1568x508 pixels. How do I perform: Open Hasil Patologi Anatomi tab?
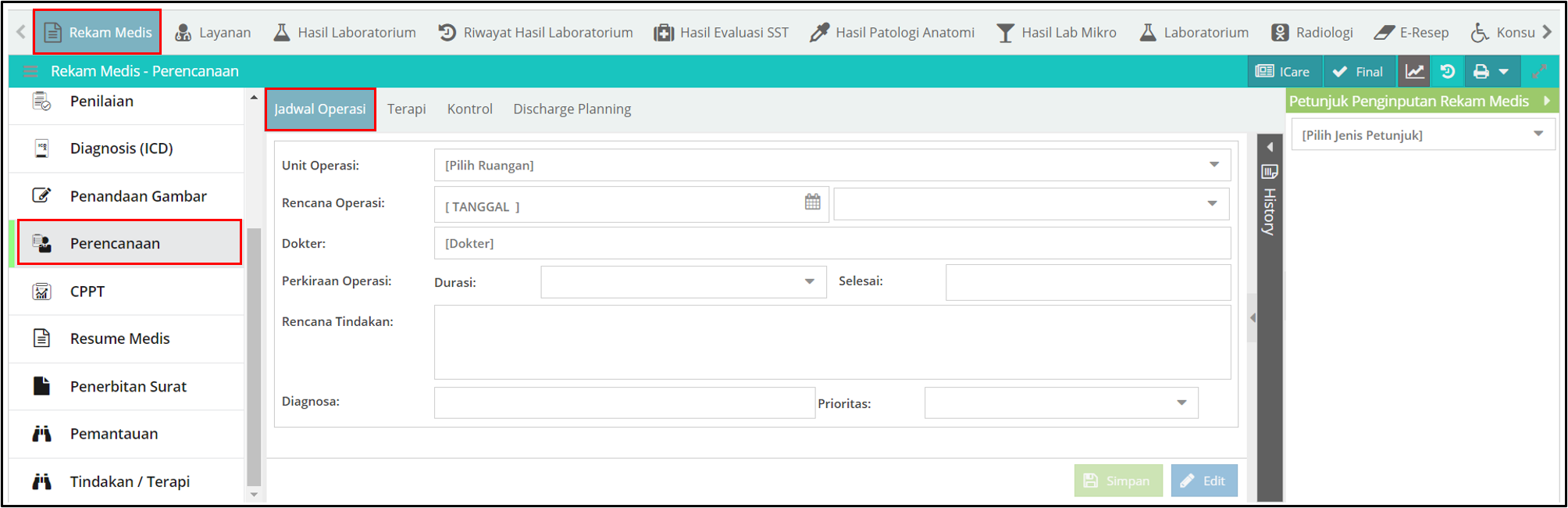click(893, 32)
